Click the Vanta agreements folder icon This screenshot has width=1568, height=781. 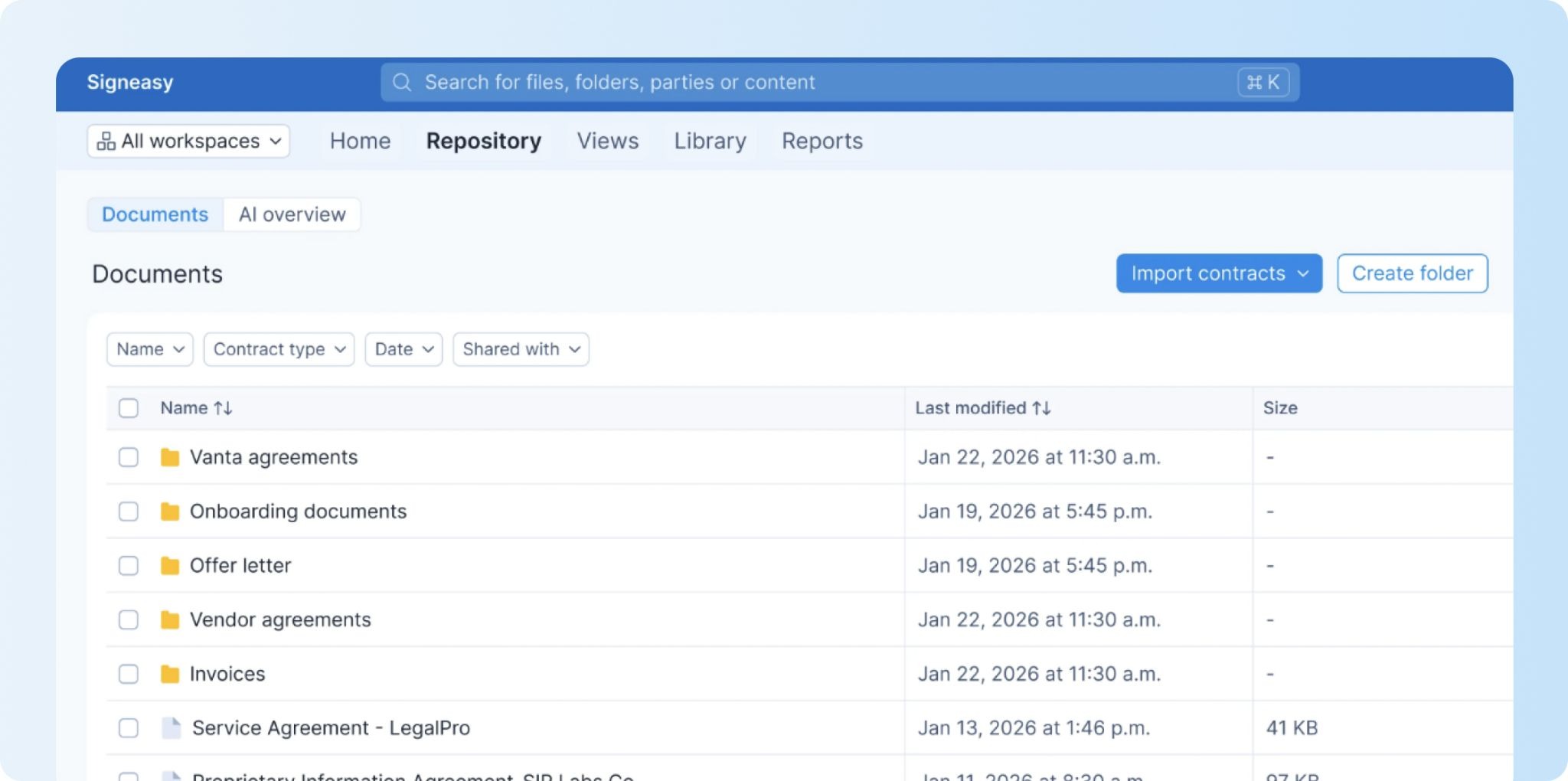170,457
